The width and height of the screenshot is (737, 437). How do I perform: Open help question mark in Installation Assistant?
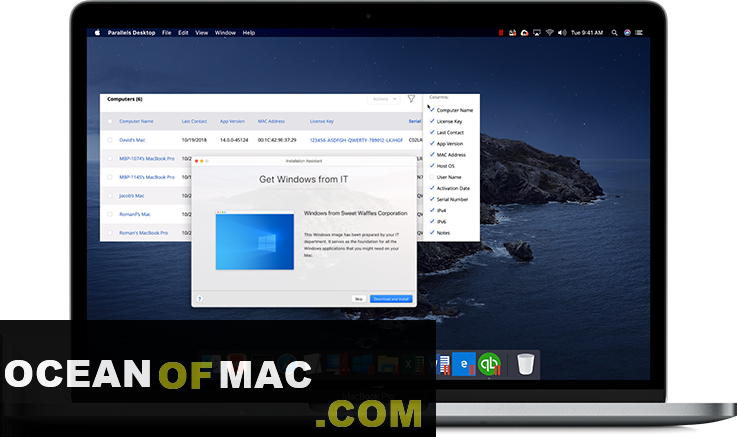199,299
